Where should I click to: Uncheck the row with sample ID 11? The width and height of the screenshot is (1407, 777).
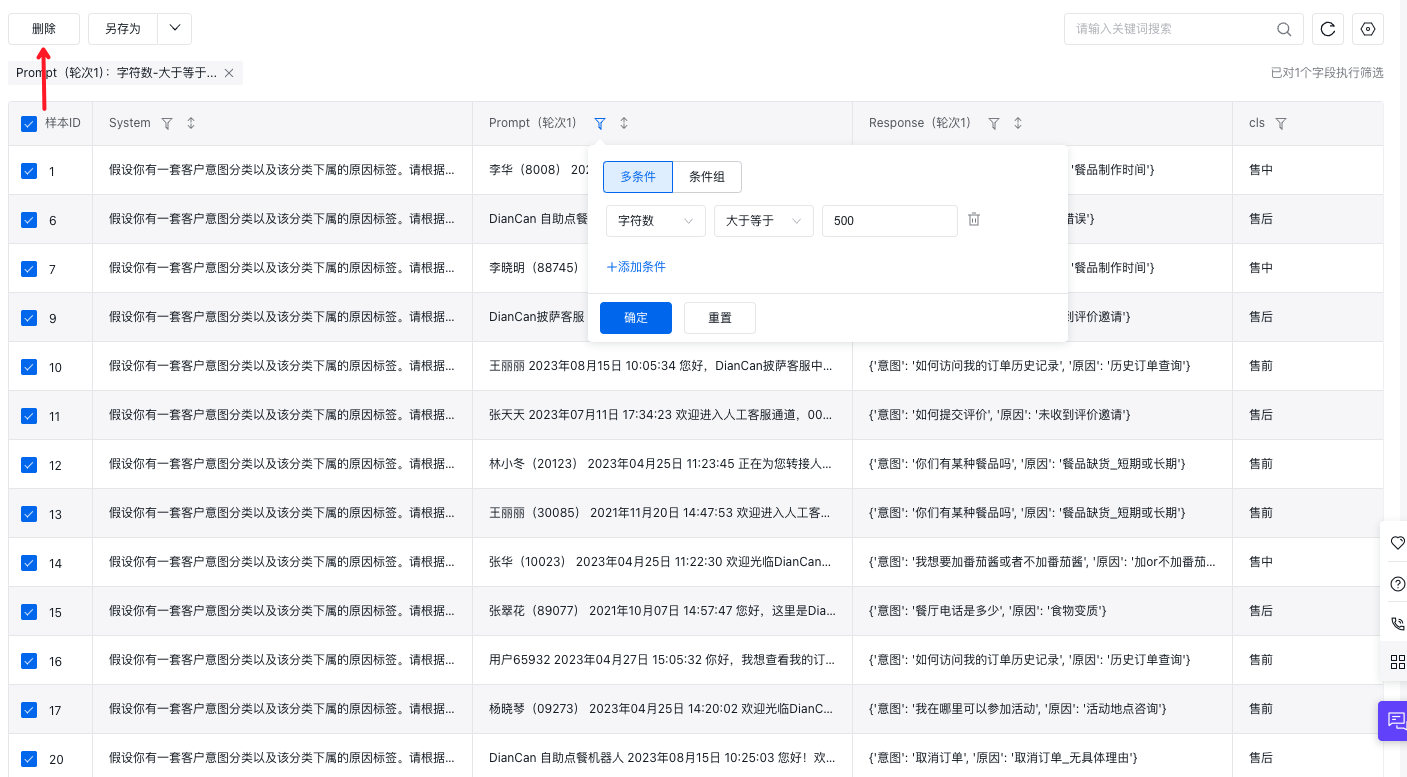point(29,416)
